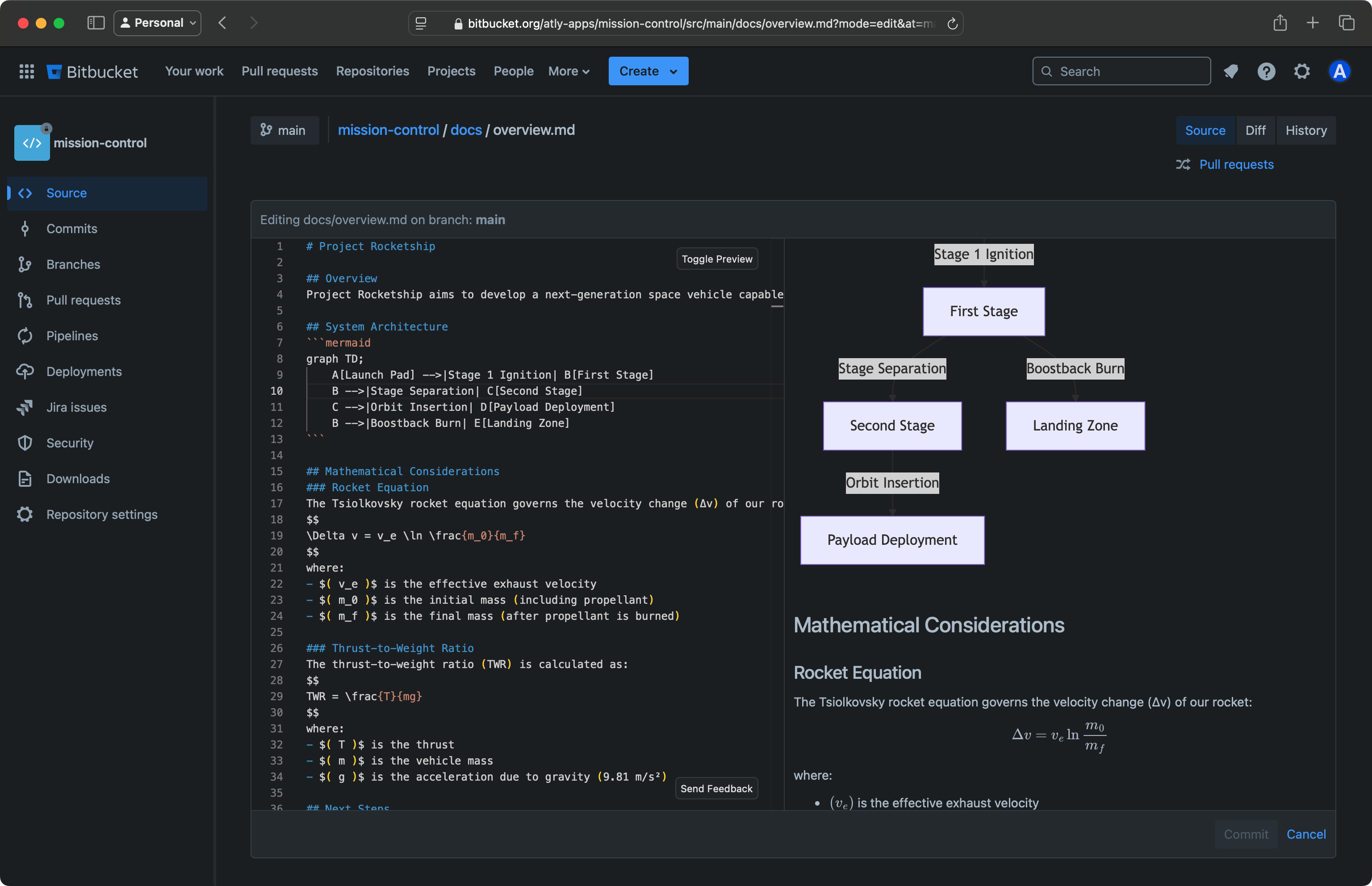Click the Commits icon in sidebar
This screenshot has width=1372, height=886.
coord(25,229)
